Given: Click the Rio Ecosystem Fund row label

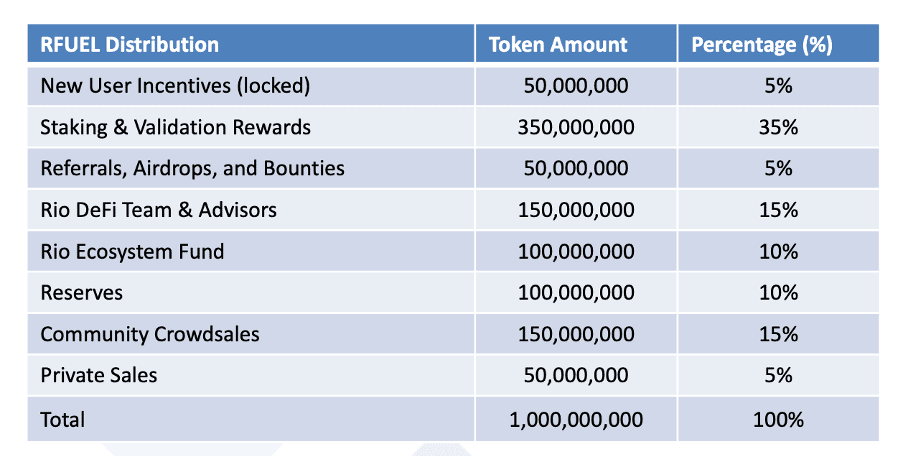Looking at the screenshot, I should click(x=251, y=251).
